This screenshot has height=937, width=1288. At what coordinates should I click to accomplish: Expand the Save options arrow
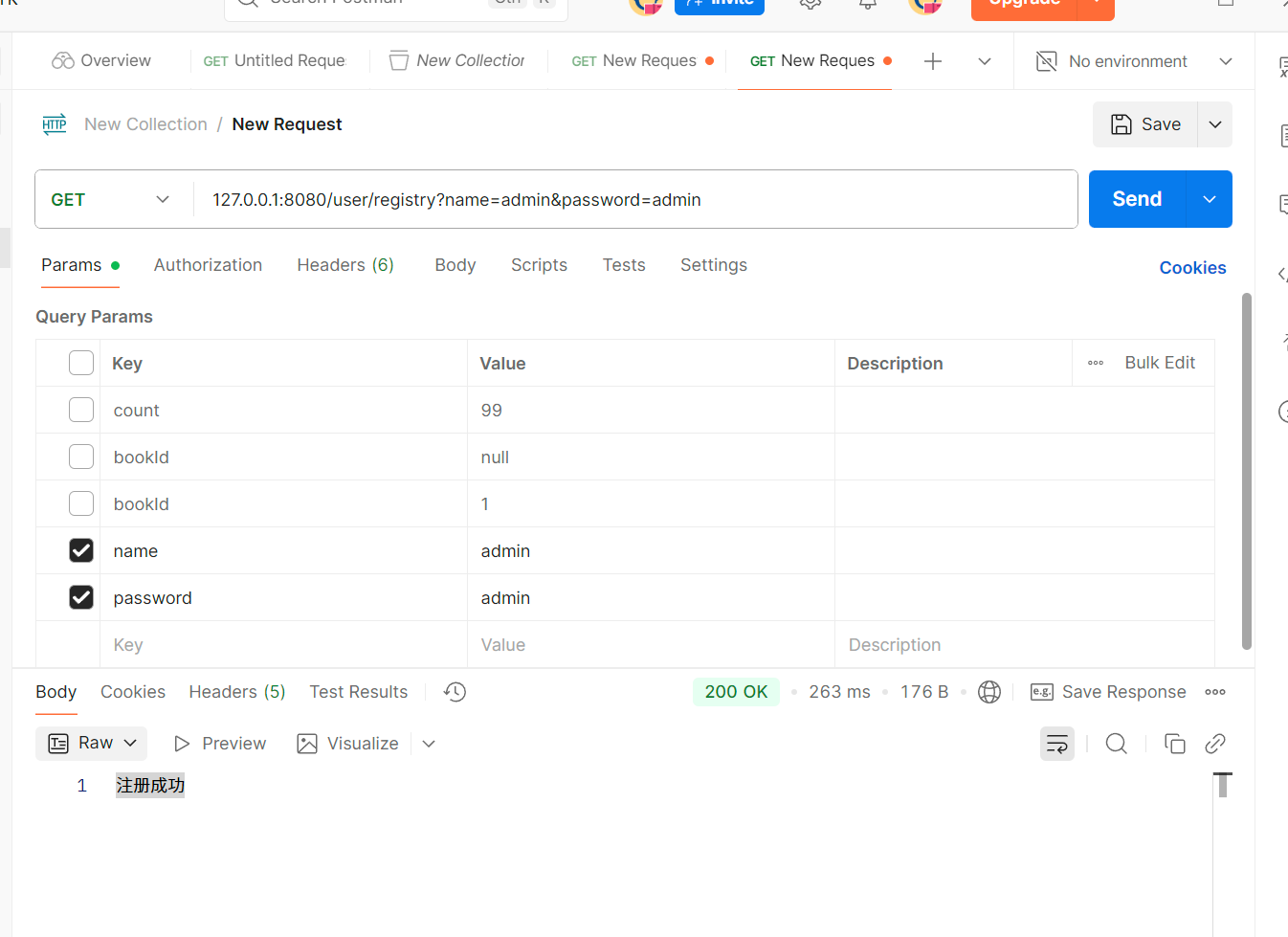click(x=1215, y=124)
